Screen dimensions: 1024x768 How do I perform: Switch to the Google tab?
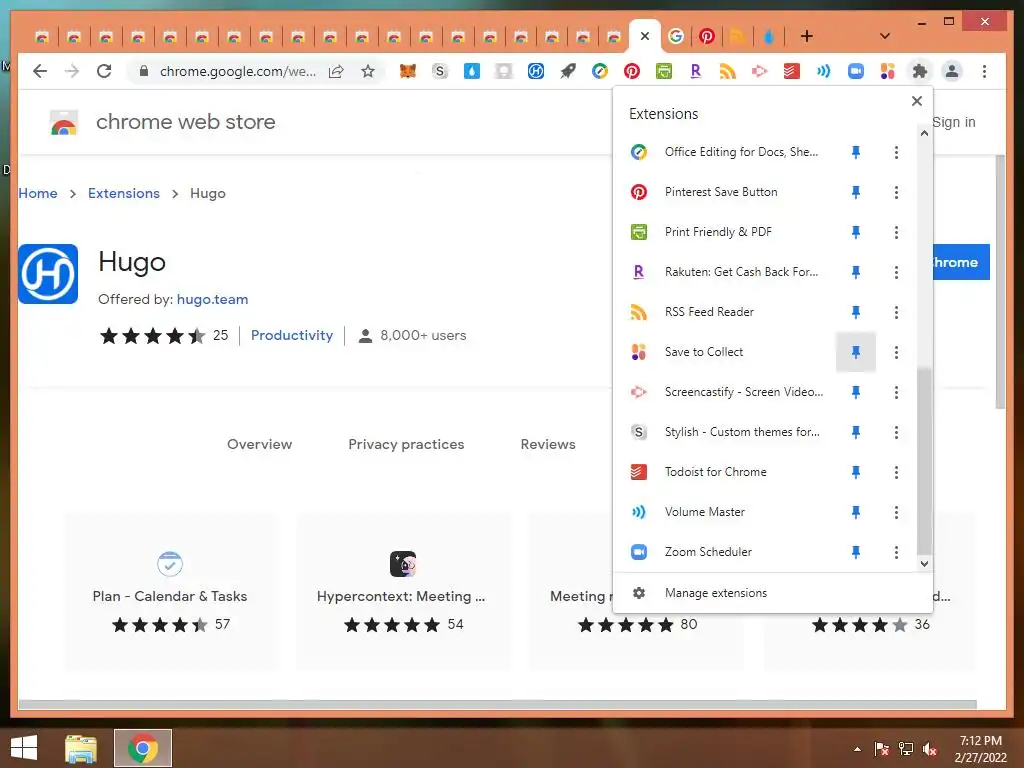click(676, 36)
